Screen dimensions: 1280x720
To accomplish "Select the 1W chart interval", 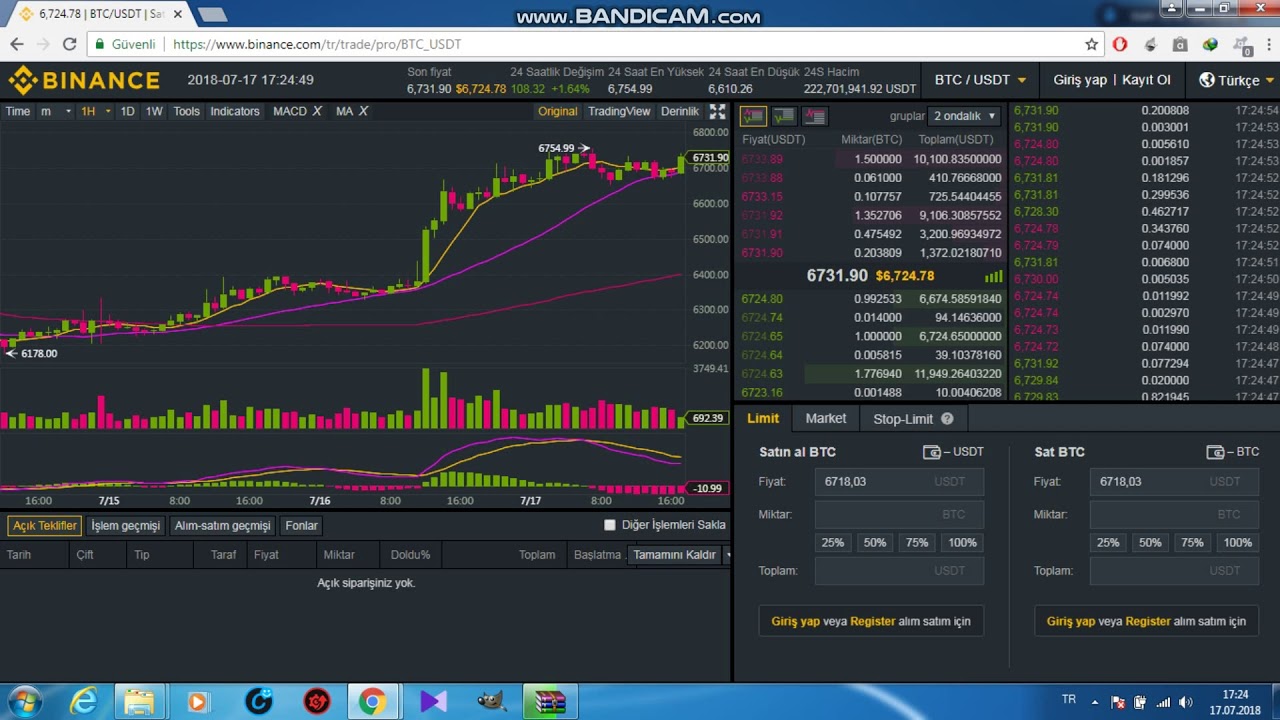I will (154, 111).
